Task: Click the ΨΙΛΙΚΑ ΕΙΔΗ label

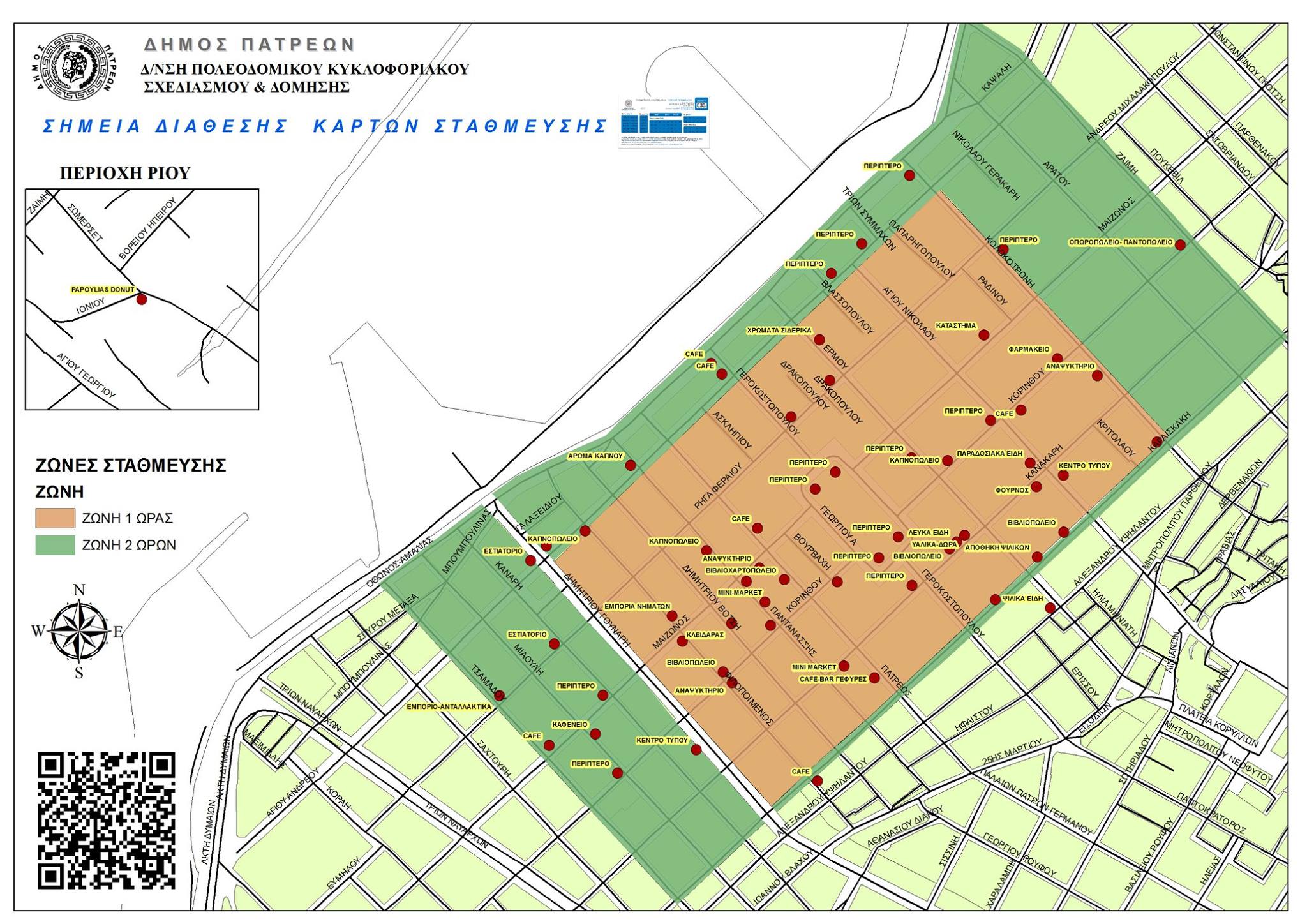Action: pyautogui.click(x=1022, y=599)
